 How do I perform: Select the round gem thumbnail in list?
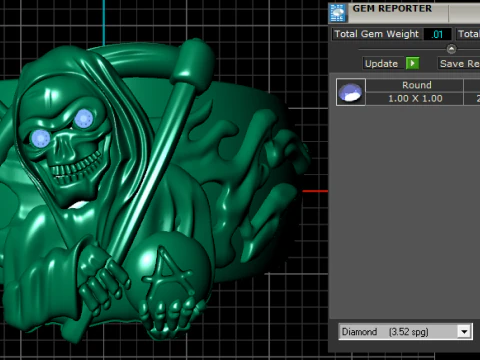351,92
